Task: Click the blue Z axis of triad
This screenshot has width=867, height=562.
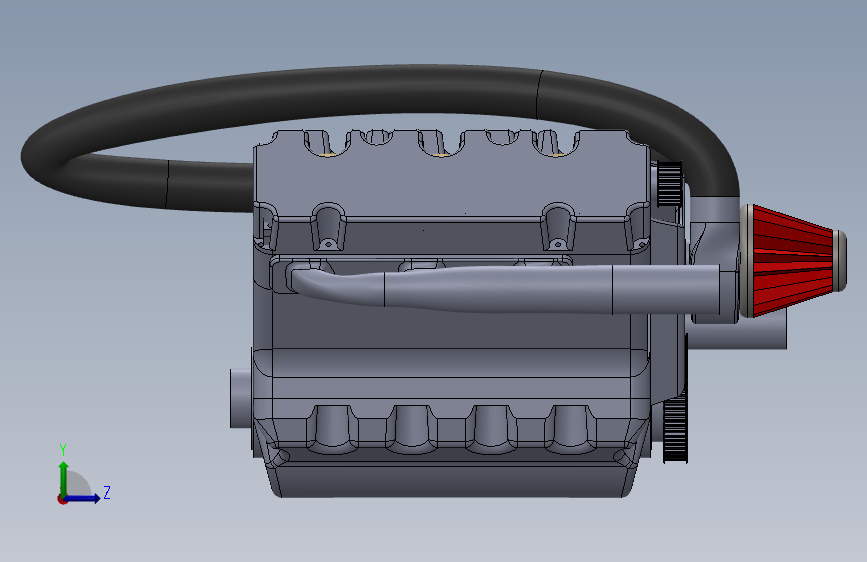Action: [83, 498]
